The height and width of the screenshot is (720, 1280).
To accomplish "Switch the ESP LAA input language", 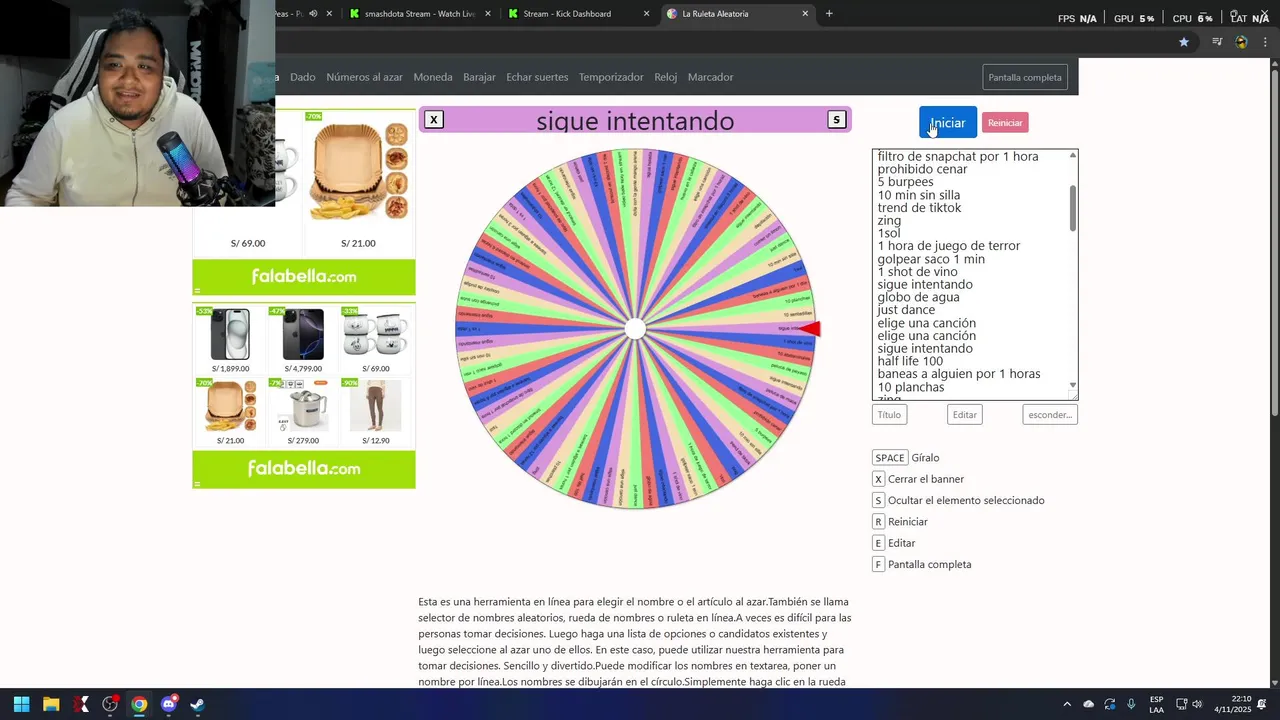I will [x=1157, y=704].
